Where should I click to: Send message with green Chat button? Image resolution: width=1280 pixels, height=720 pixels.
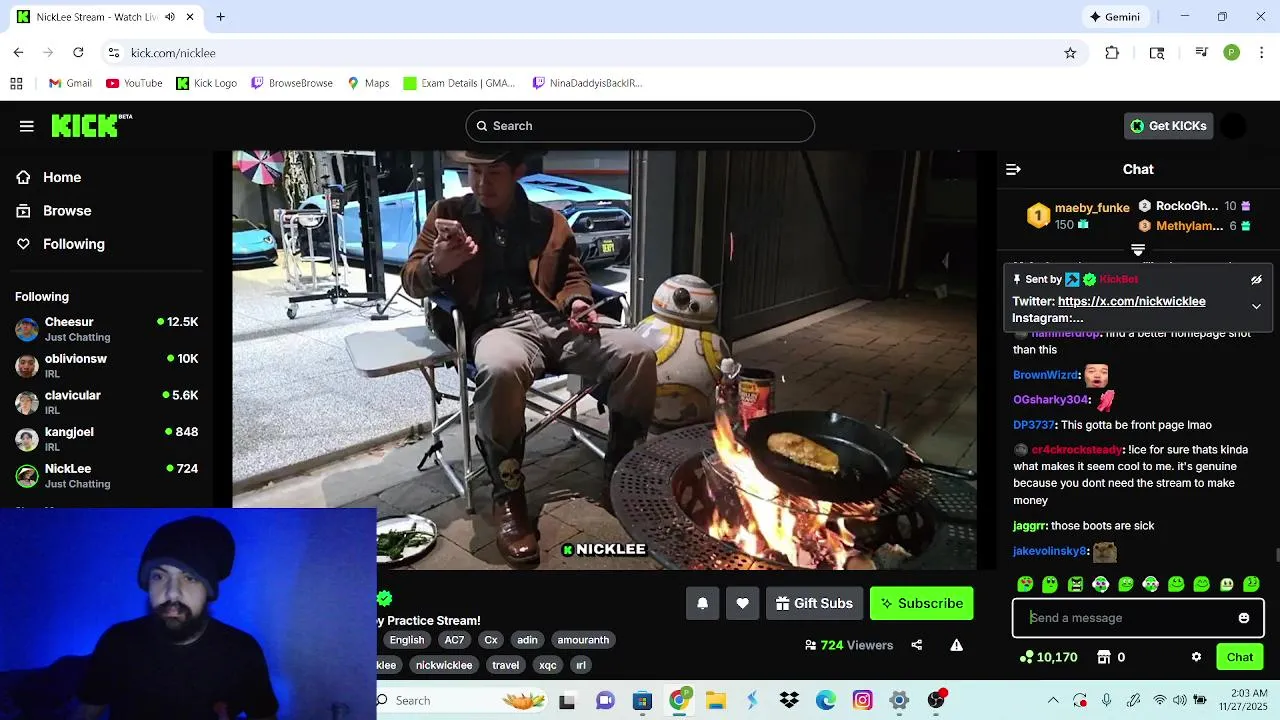tap(1240, 657)
